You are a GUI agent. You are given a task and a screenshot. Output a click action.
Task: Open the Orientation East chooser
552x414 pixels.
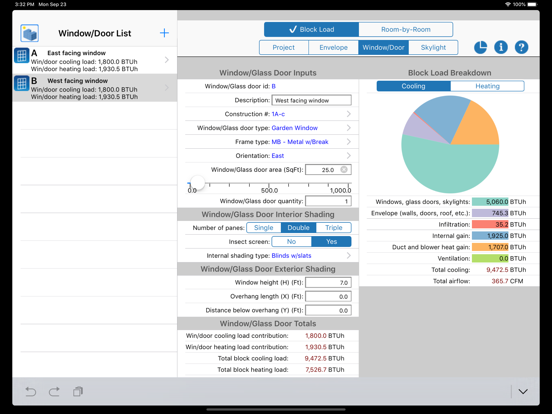272,156
